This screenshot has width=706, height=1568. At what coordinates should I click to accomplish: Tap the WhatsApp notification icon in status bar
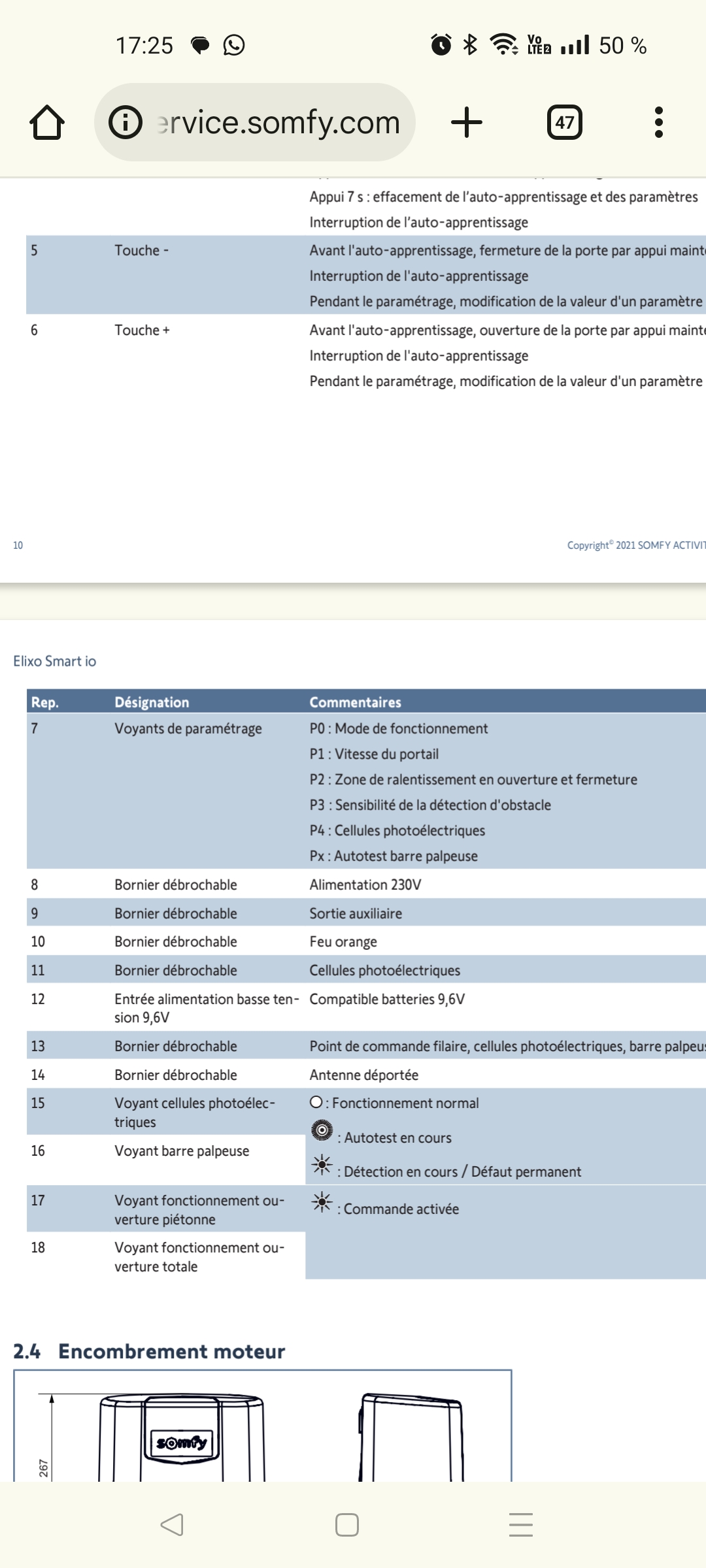pyautogui.click(x=233, y=45)
